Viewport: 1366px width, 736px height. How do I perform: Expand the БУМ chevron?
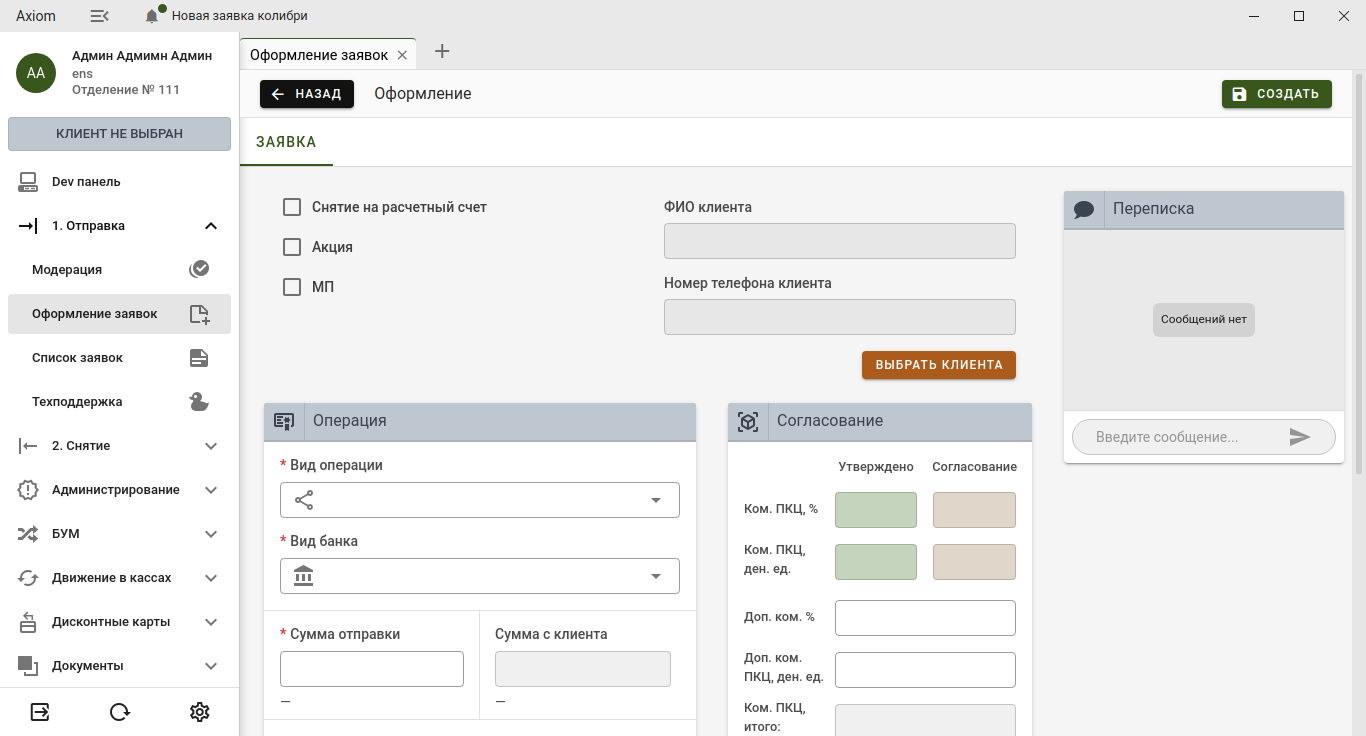211,534
